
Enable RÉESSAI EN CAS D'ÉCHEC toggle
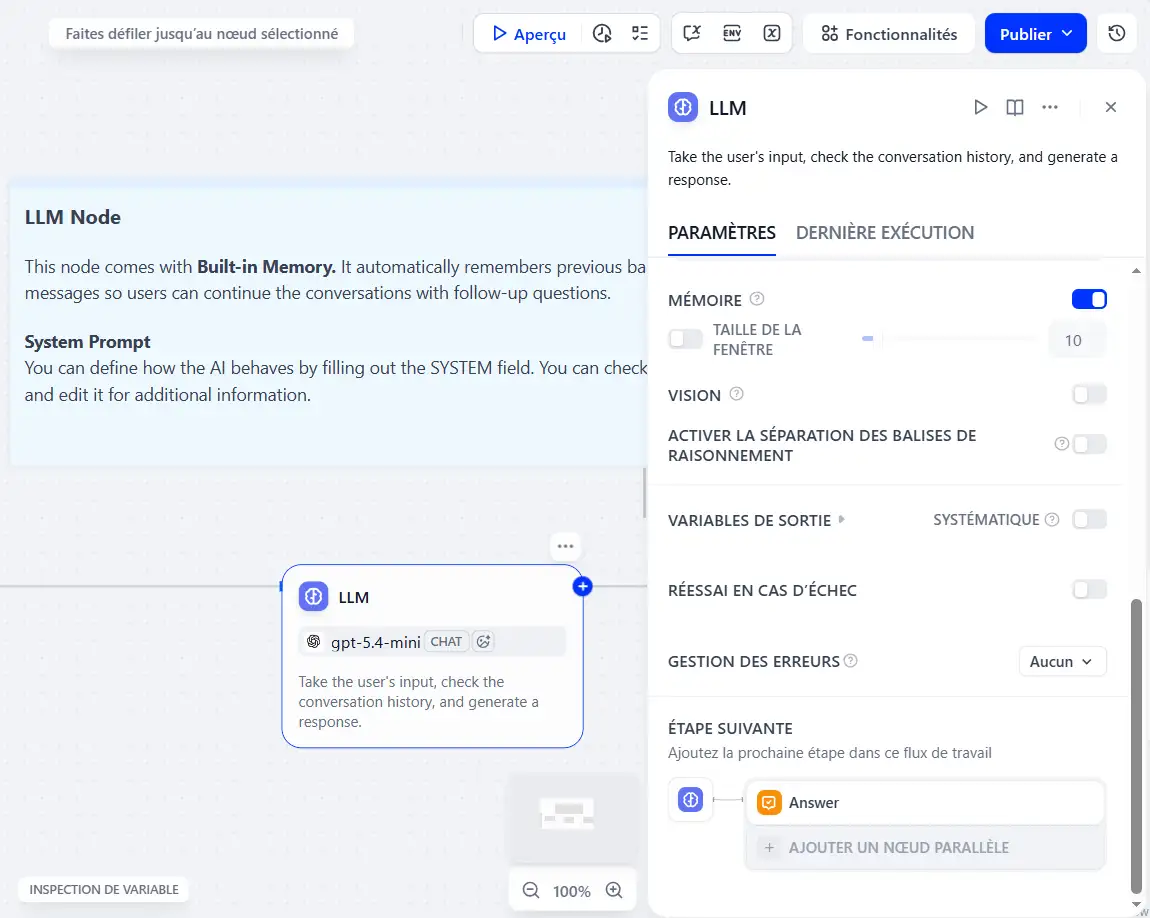(1088, 590)
